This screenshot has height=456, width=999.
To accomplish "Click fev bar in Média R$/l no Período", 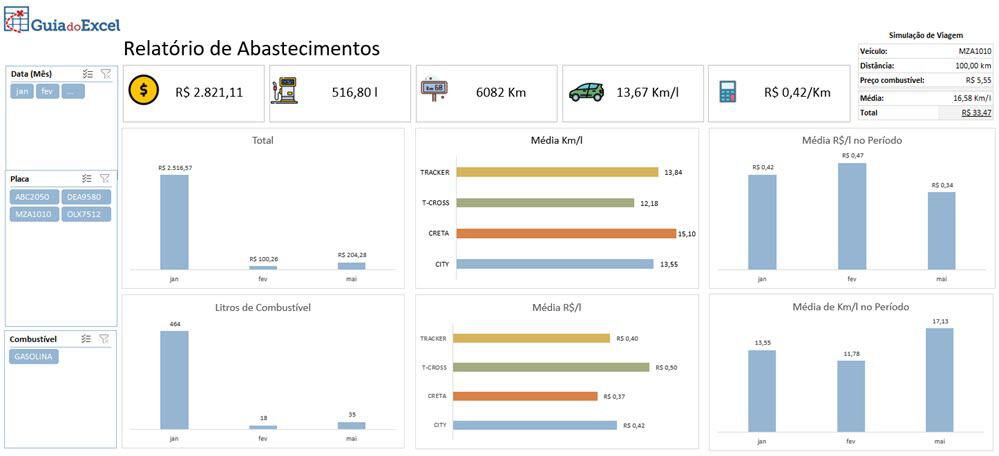I will point(852,216).
